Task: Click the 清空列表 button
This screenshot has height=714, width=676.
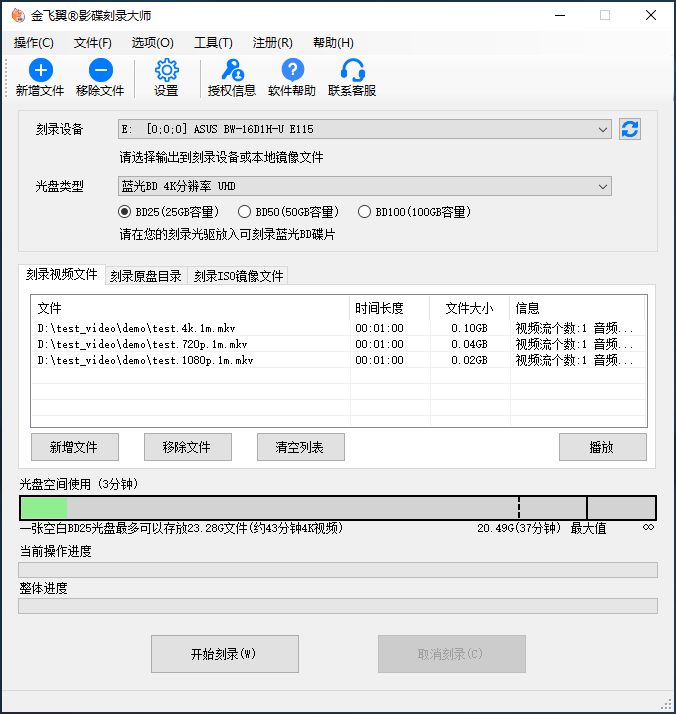Action: point(301,447)
